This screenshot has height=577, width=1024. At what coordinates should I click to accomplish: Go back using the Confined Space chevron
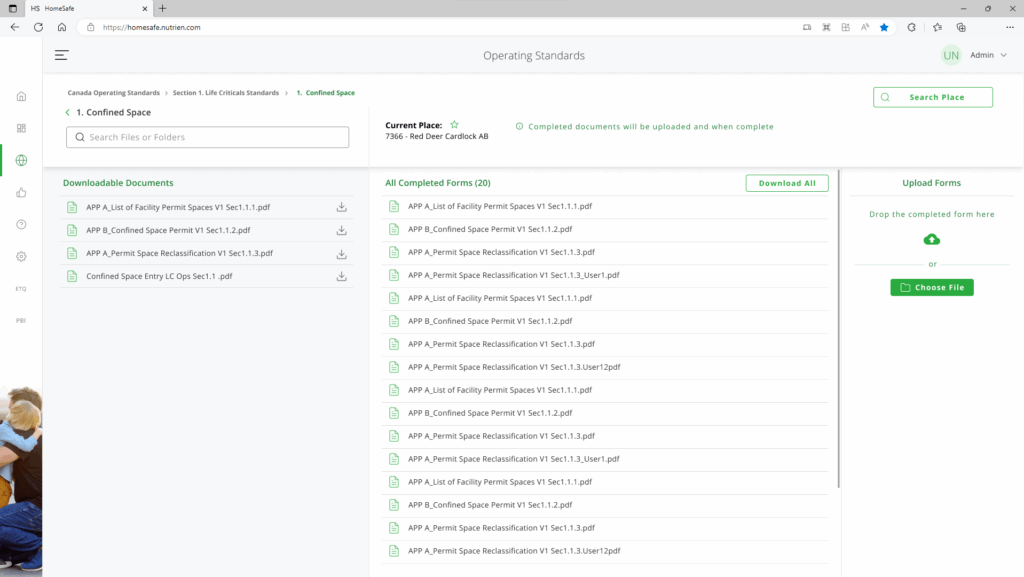pos(68,113)
